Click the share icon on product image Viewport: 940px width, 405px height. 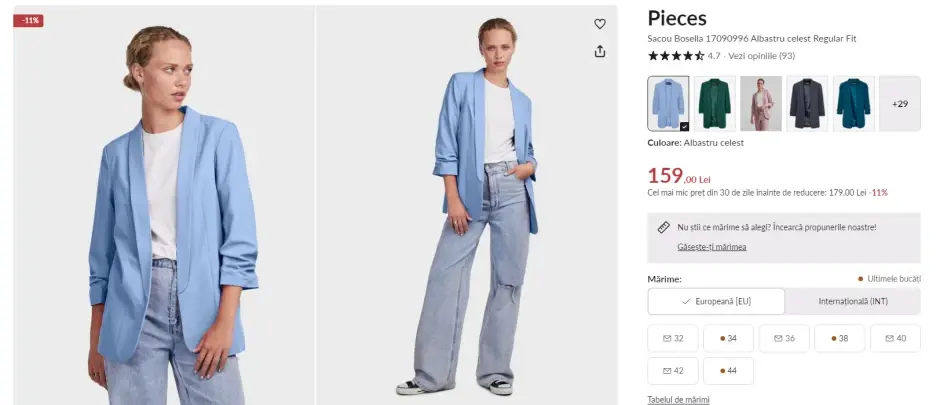pyautogui.click(x=599, y=52)
